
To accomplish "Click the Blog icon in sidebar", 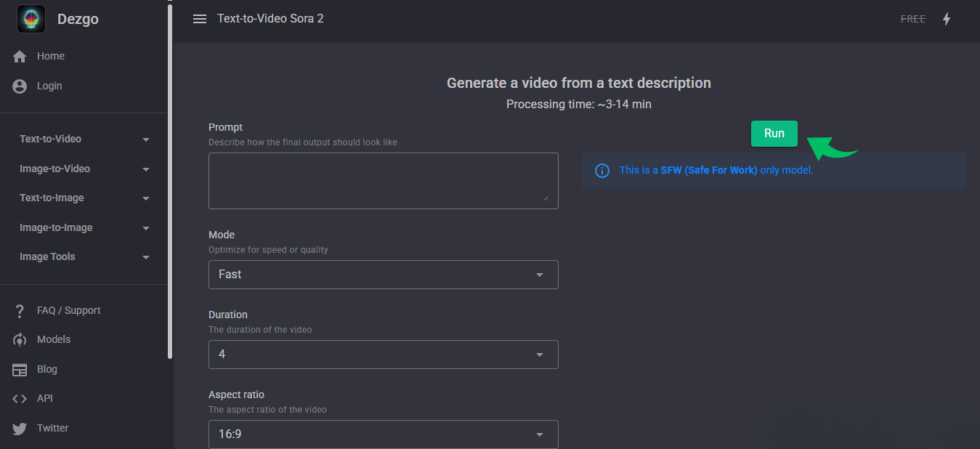I will (20, 370).
